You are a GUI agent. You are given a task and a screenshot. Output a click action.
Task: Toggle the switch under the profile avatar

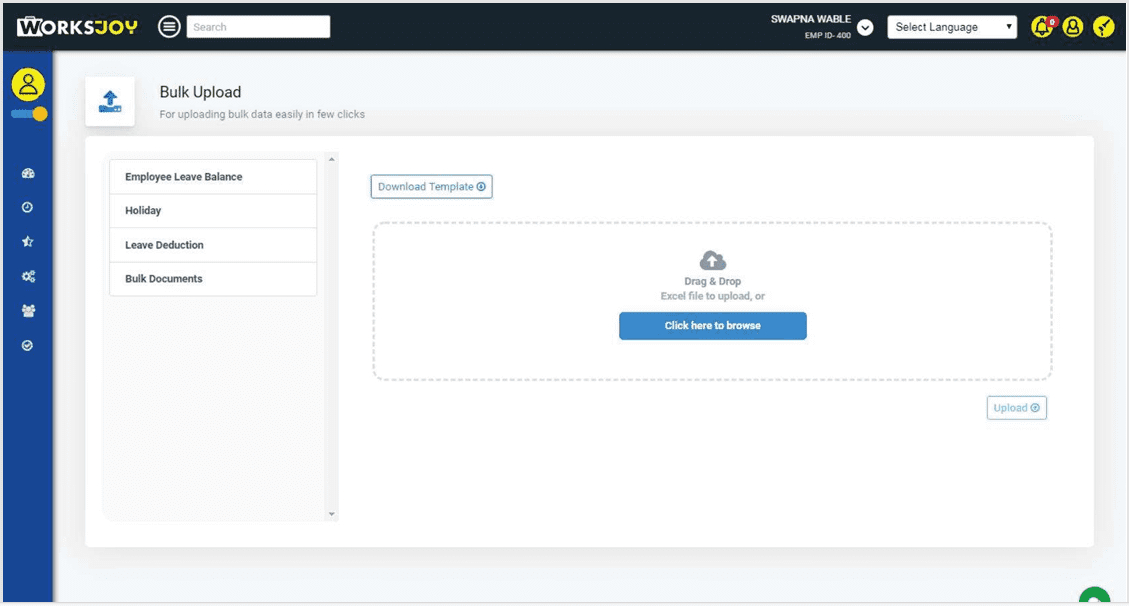coord(29,114)
